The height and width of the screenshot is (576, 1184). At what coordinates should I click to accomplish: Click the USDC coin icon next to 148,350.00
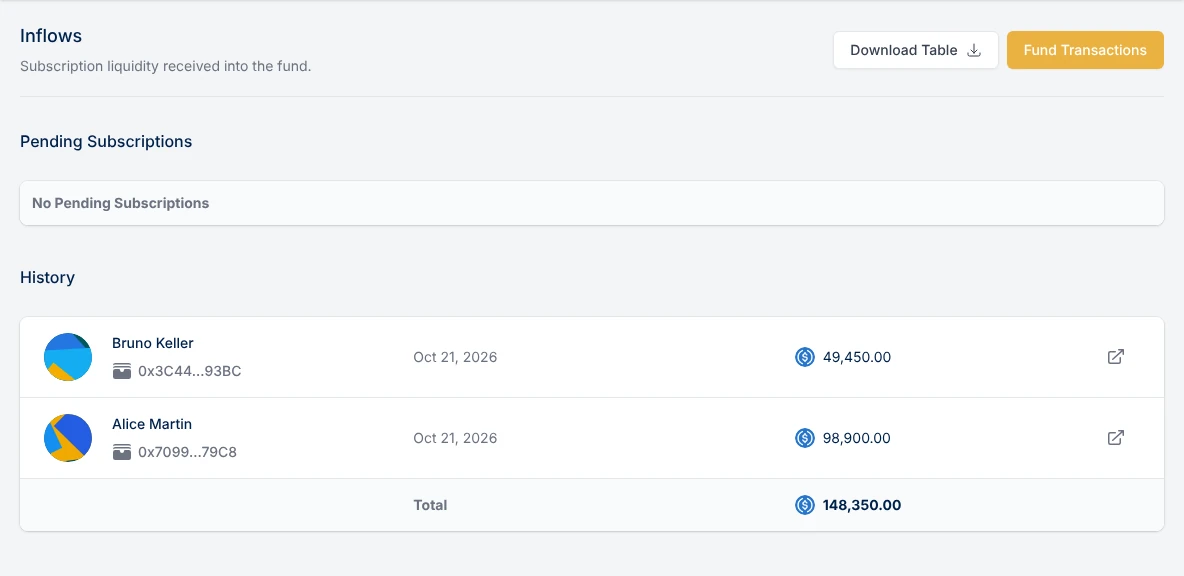point(805,505)
